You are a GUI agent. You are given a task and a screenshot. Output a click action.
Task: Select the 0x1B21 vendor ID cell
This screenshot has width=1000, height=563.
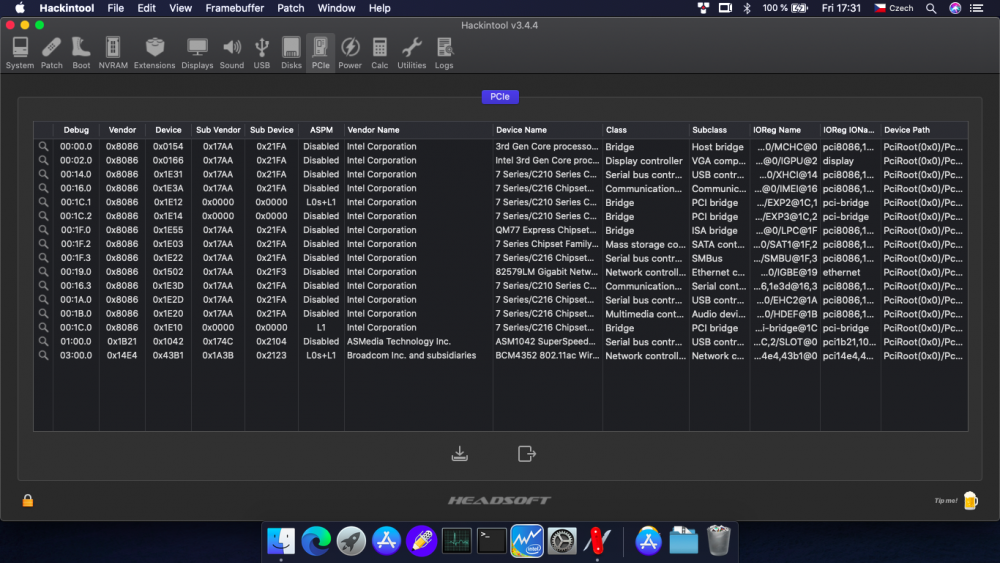(x=122, y=342)
